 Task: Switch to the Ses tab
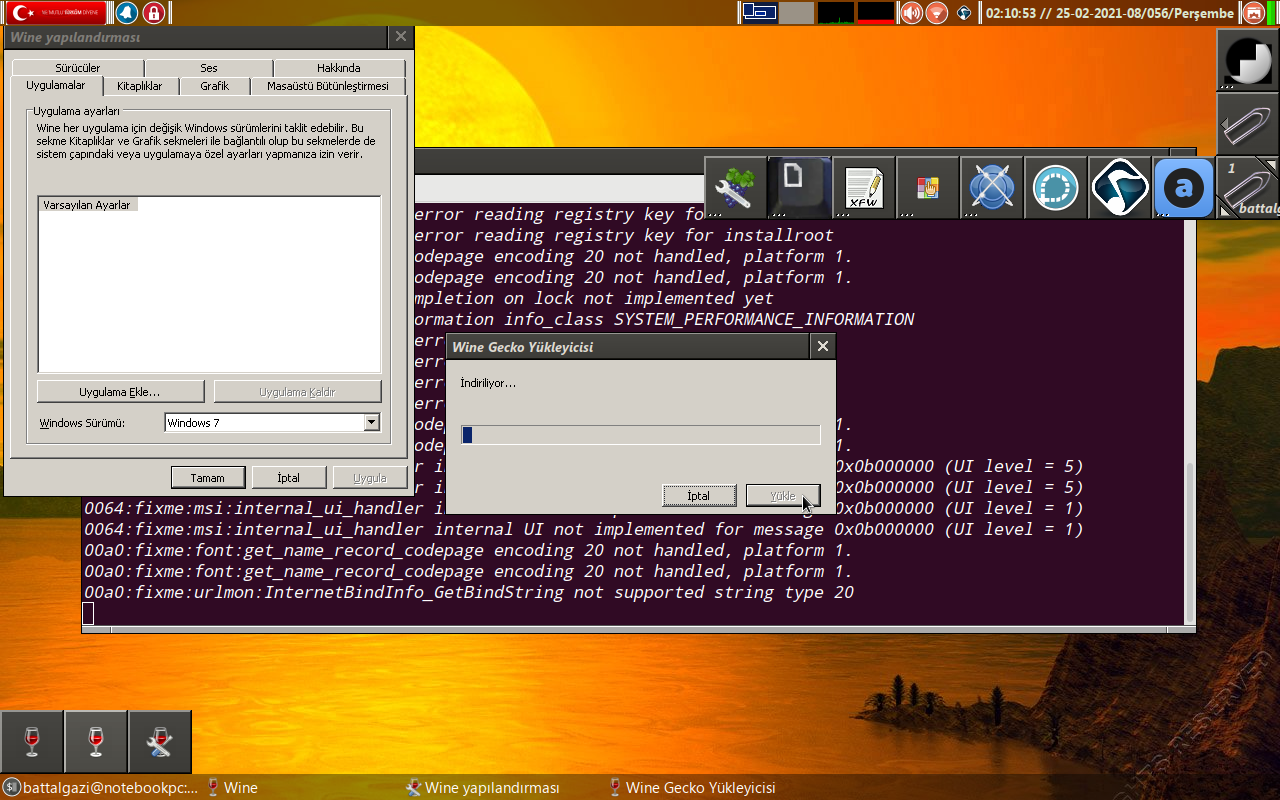pyautogui.click(x=209, y=68)
